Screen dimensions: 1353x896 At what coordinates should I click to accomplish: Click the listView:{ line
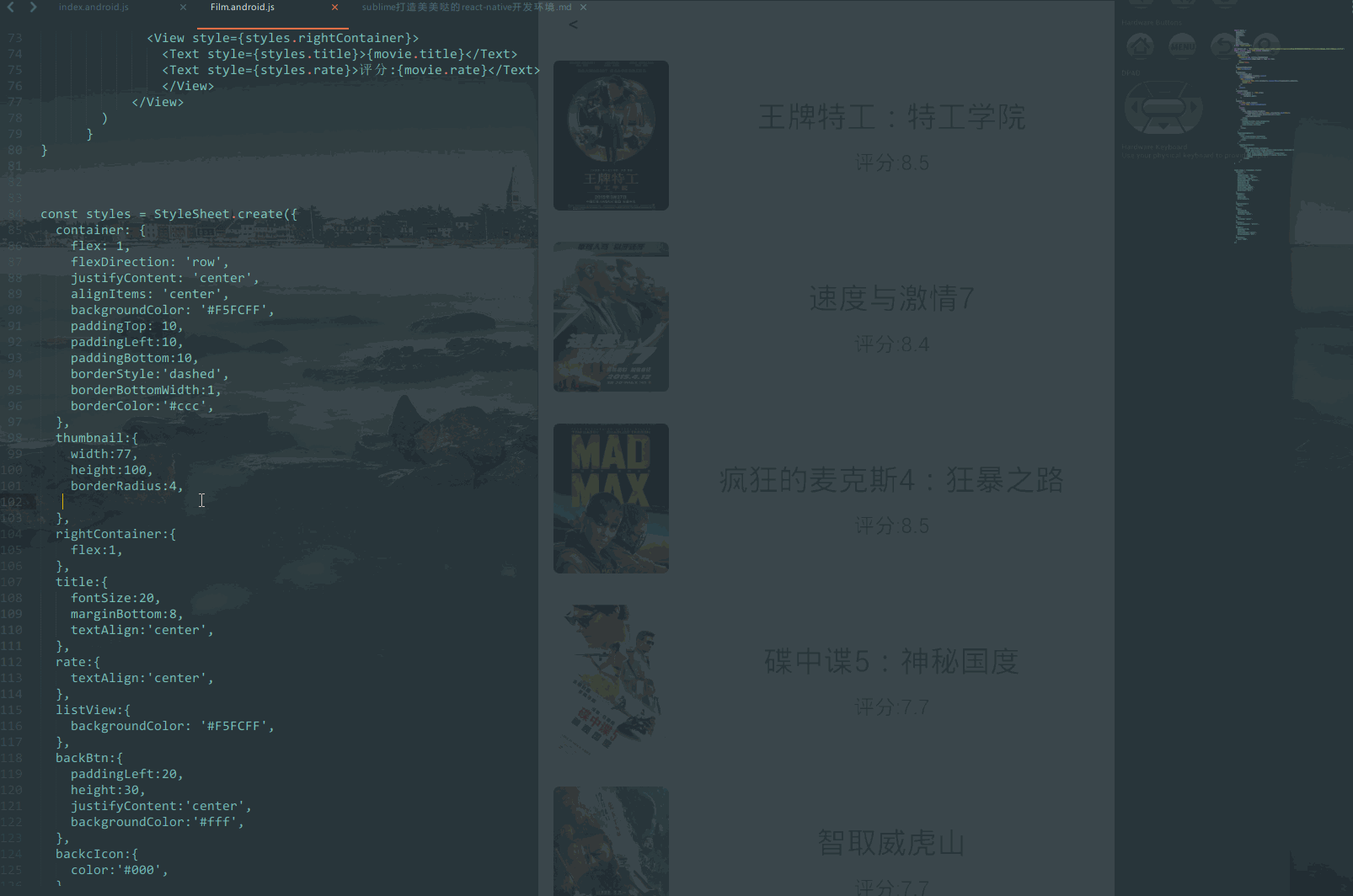(x=93, y=710)
